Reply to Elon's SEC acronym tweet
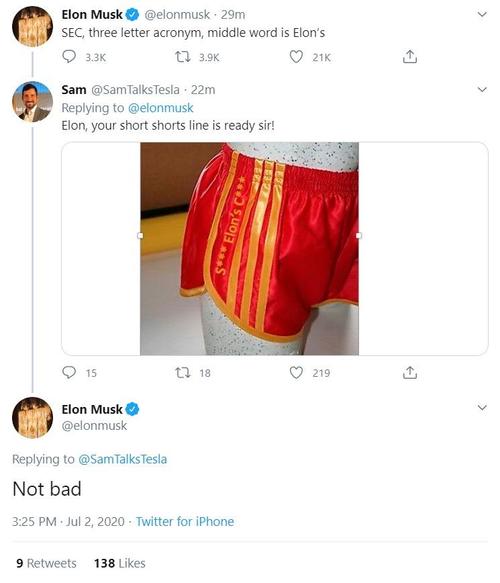 click(69, 57)
